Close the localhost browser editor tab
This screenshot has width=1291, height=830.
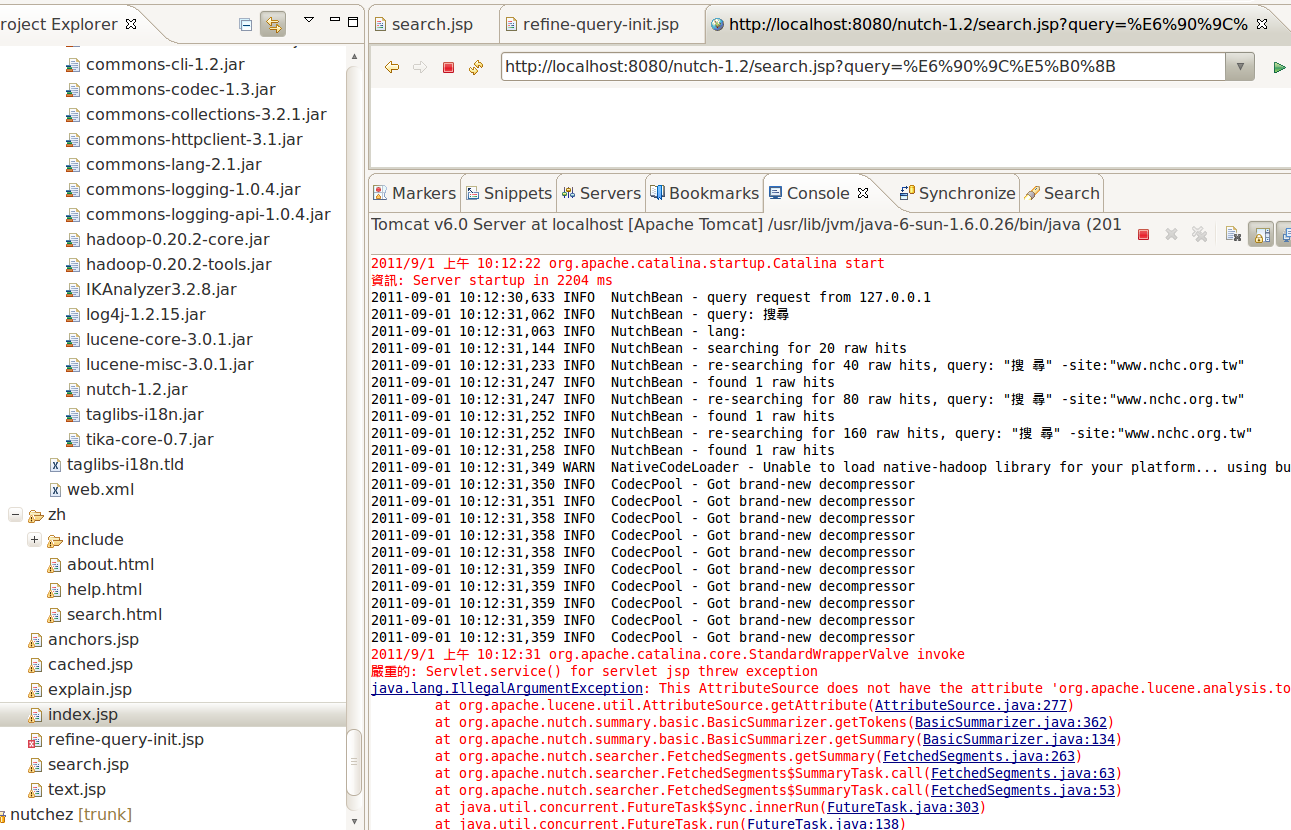click(x=1262, y=24)
